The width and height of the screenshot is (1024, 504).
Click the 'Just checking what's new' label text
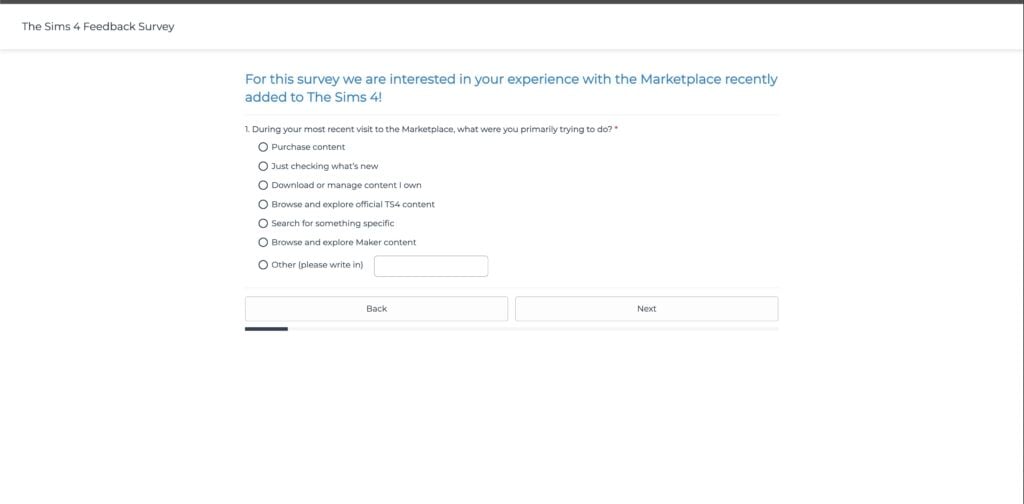[325, 166]
